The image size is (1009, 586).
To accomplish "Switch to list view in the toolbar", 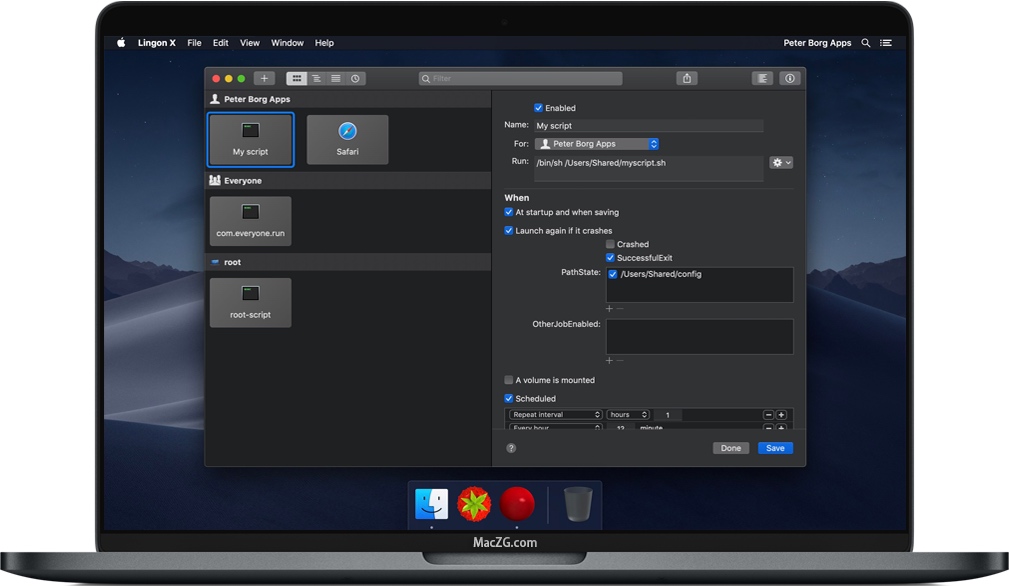I will [335, 77].
